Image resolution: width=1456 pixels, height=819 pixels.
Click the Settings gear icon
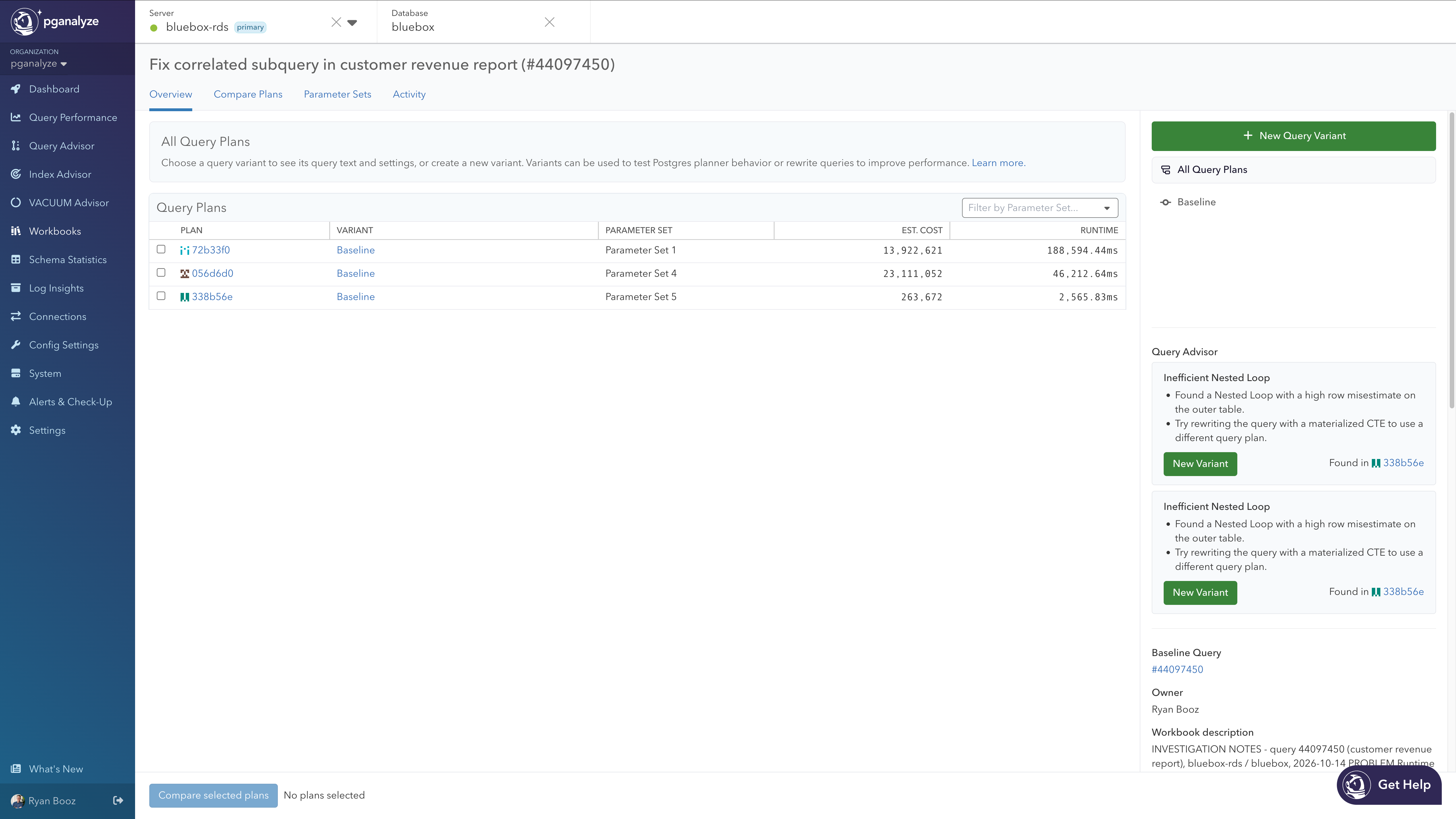pos(16,430)
